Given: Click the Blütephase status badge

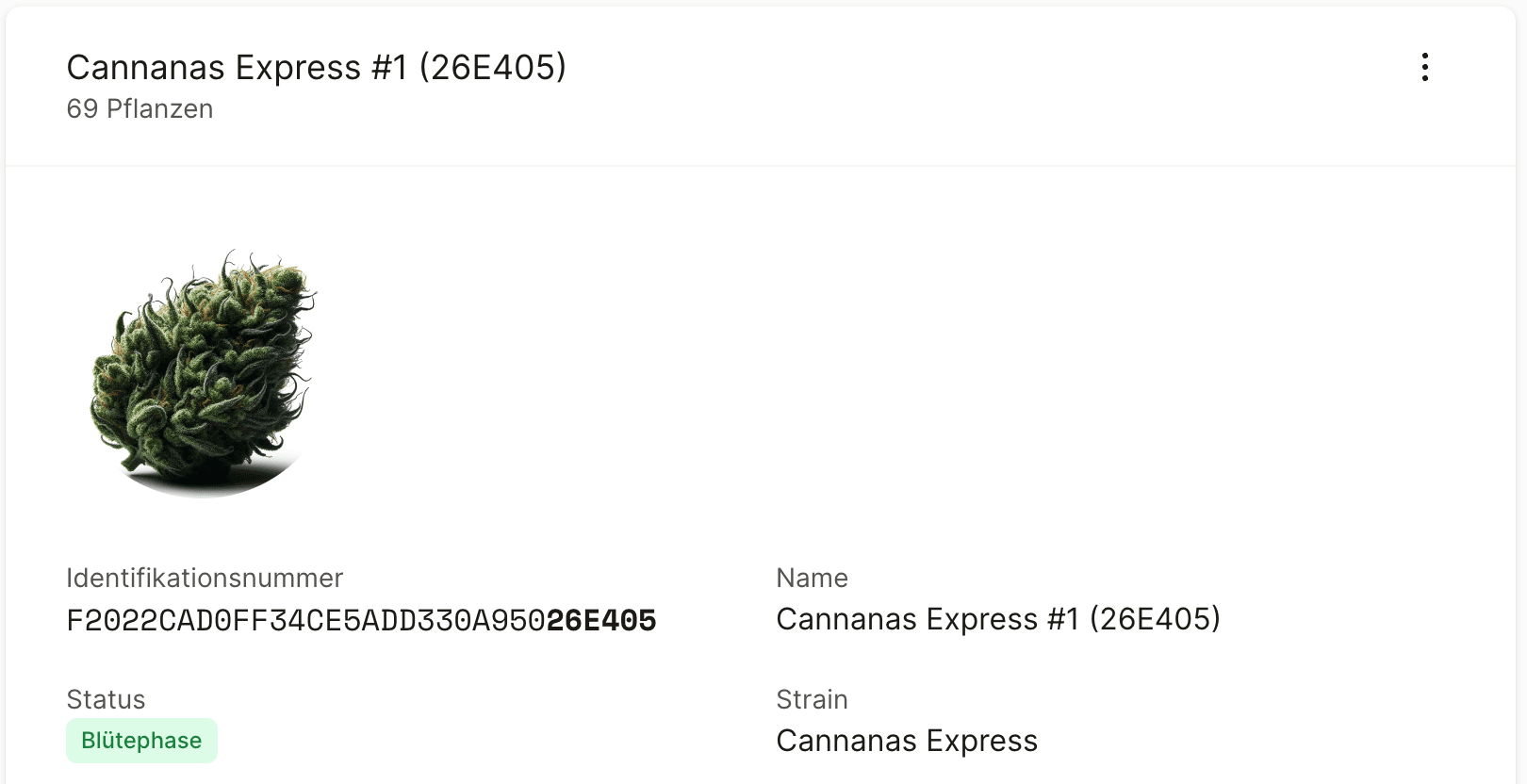Looking at the screenshot, I should click(x=141, y=741).
